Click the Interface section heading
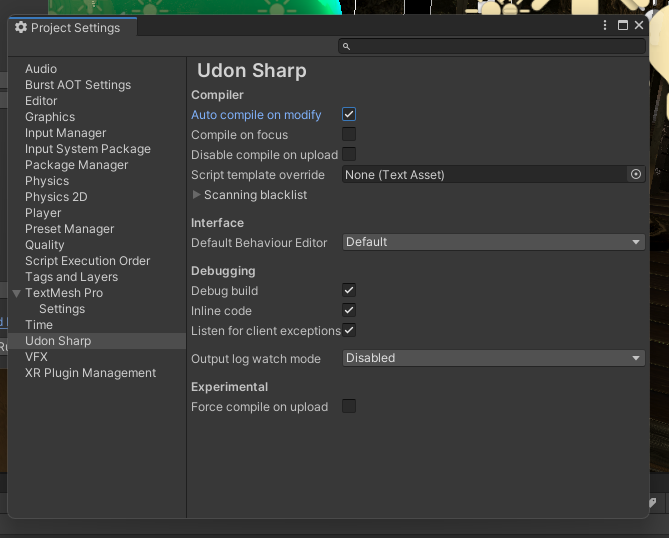 pos(217,223)
